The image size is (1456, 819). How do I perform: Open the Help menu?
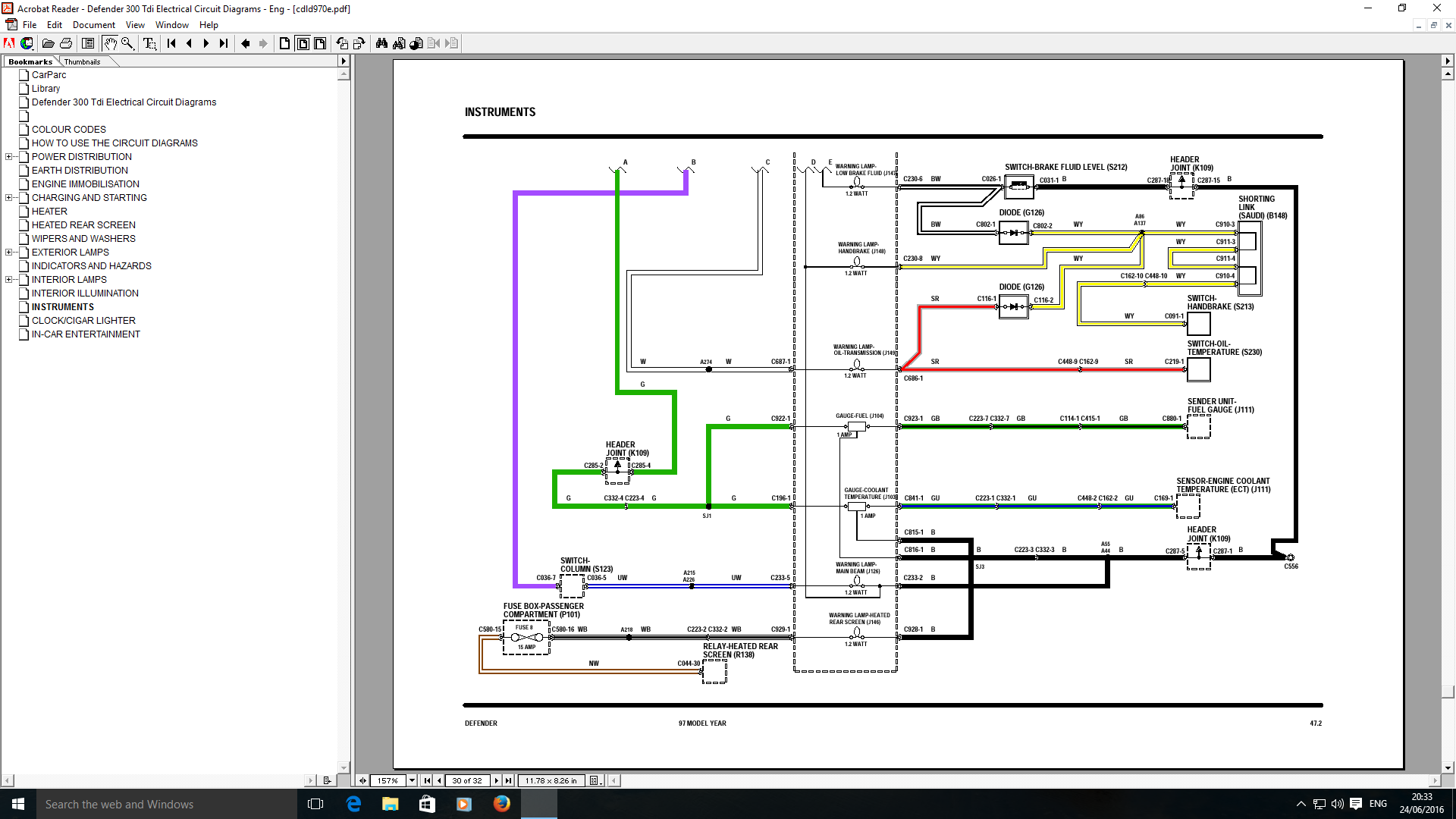coord(209,25)
